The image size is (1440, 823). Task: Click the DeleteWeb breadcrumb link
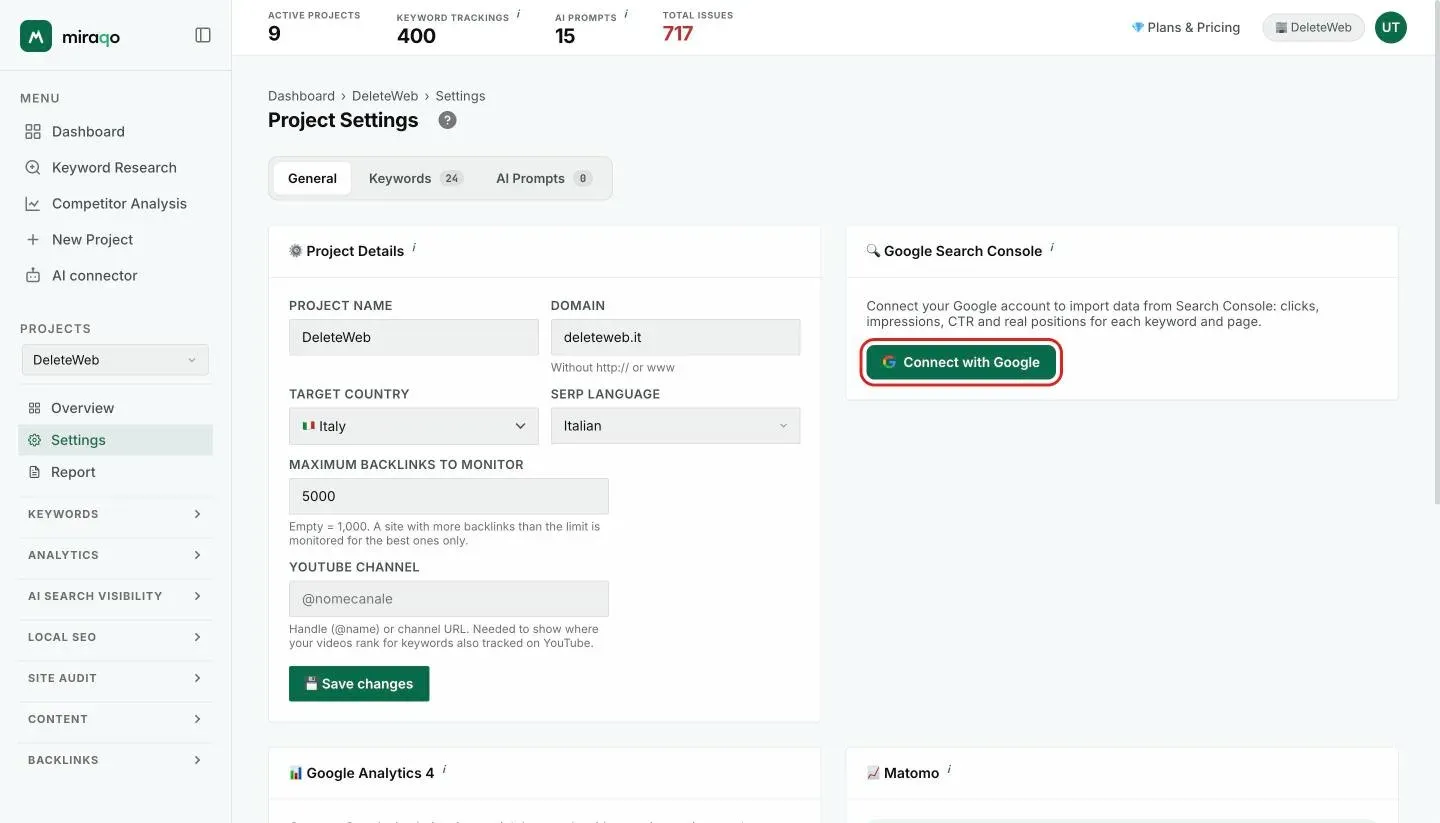pos(385,96)
